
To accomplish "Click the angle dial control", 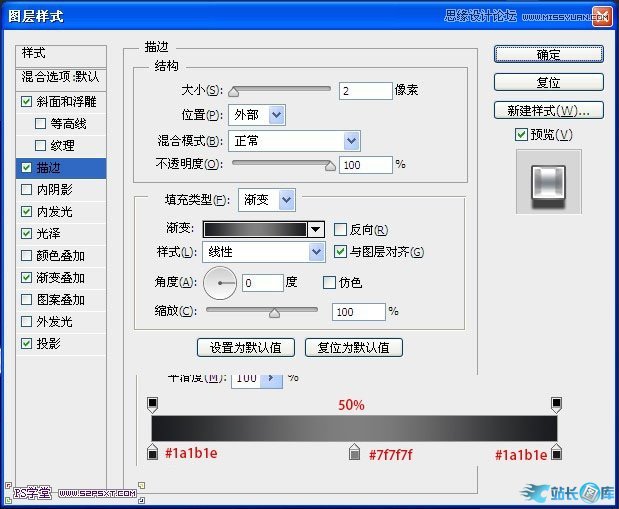I will pyautogui.click(x=220, y=284).
